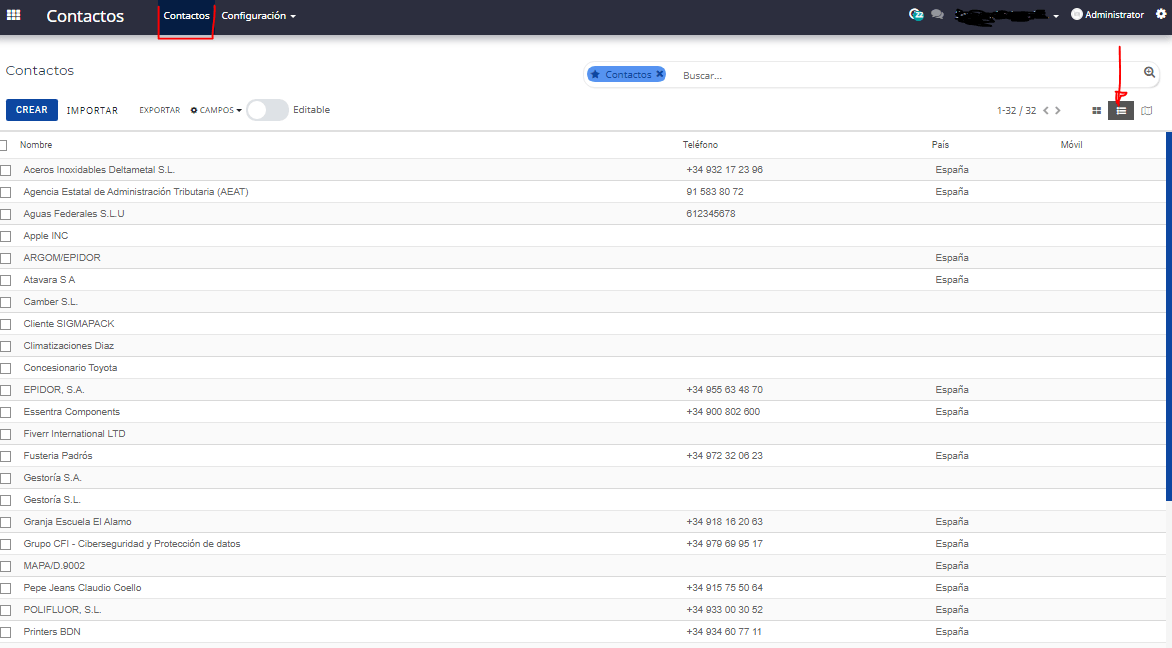1172x648 pixels.
Task: Click the EXPORTAR button
Action: coord(159,110)
